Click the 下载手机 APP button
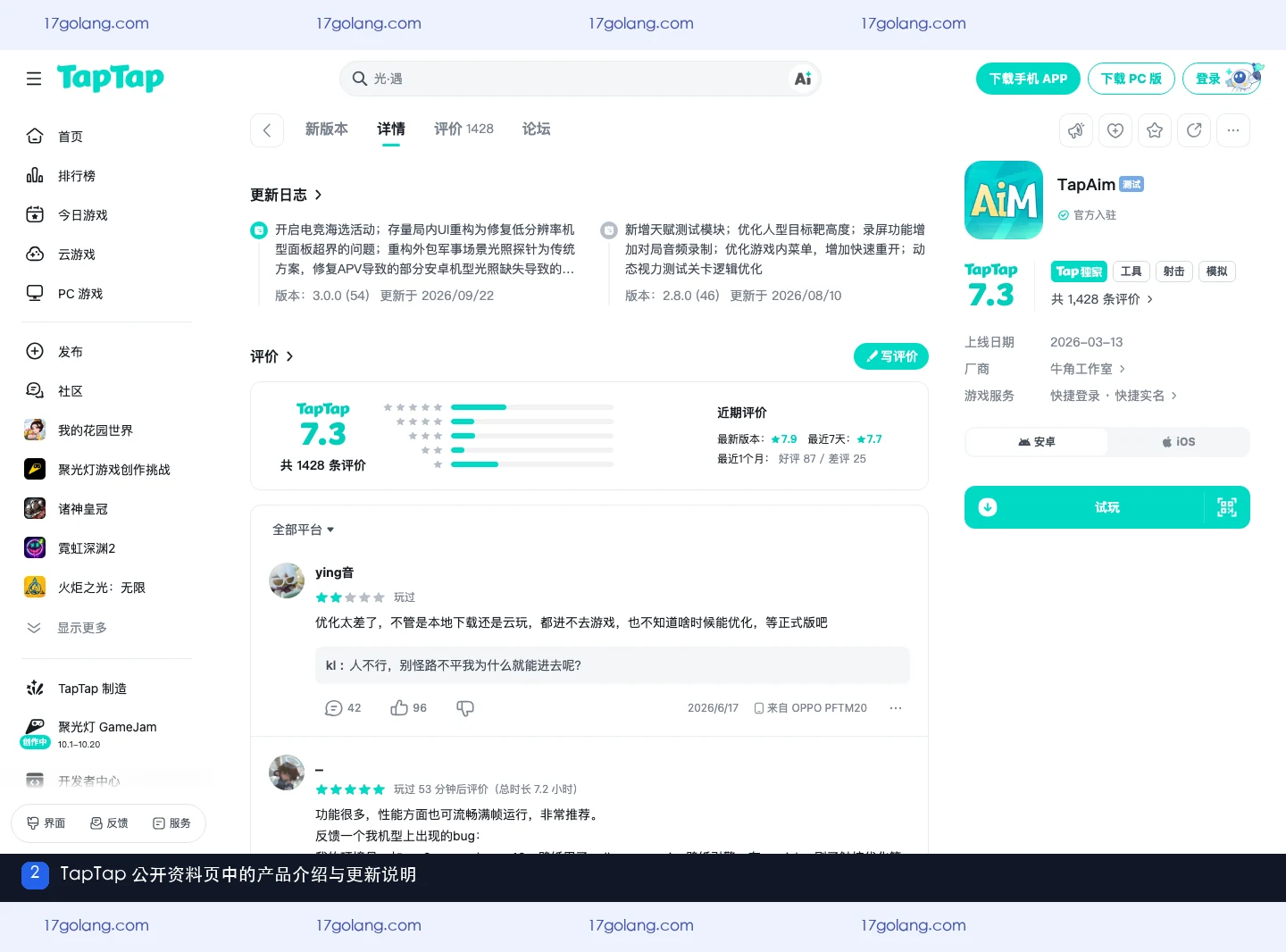The image size is (1286, 952). (x=1028, y=79)
